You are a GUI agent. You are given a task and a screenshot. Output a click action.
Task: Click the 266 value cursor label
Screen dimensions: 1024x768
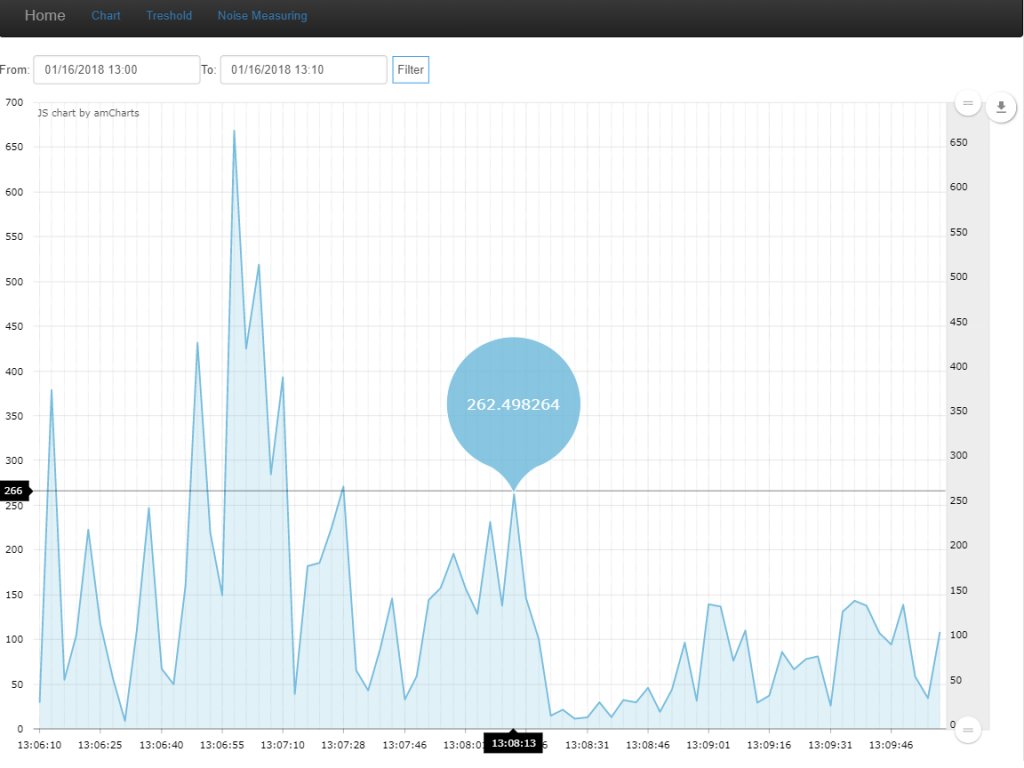point(14,491)
